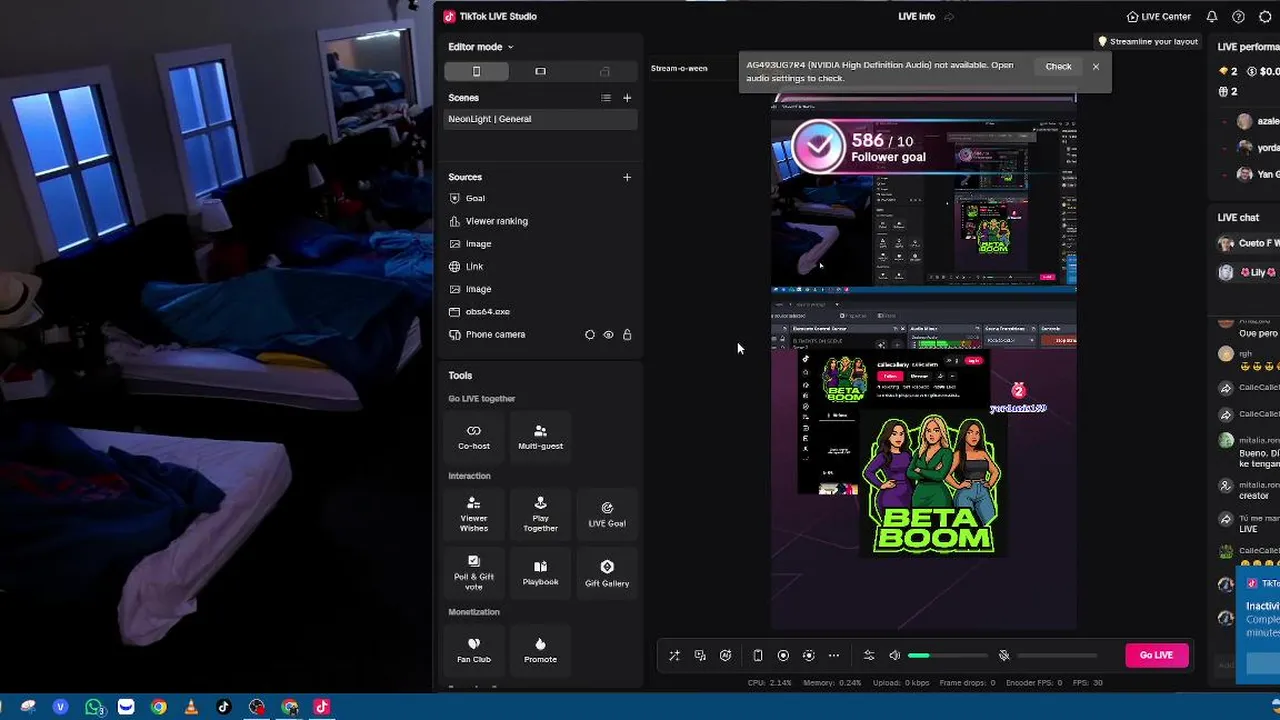Add a new source with the plus icon

627,177
